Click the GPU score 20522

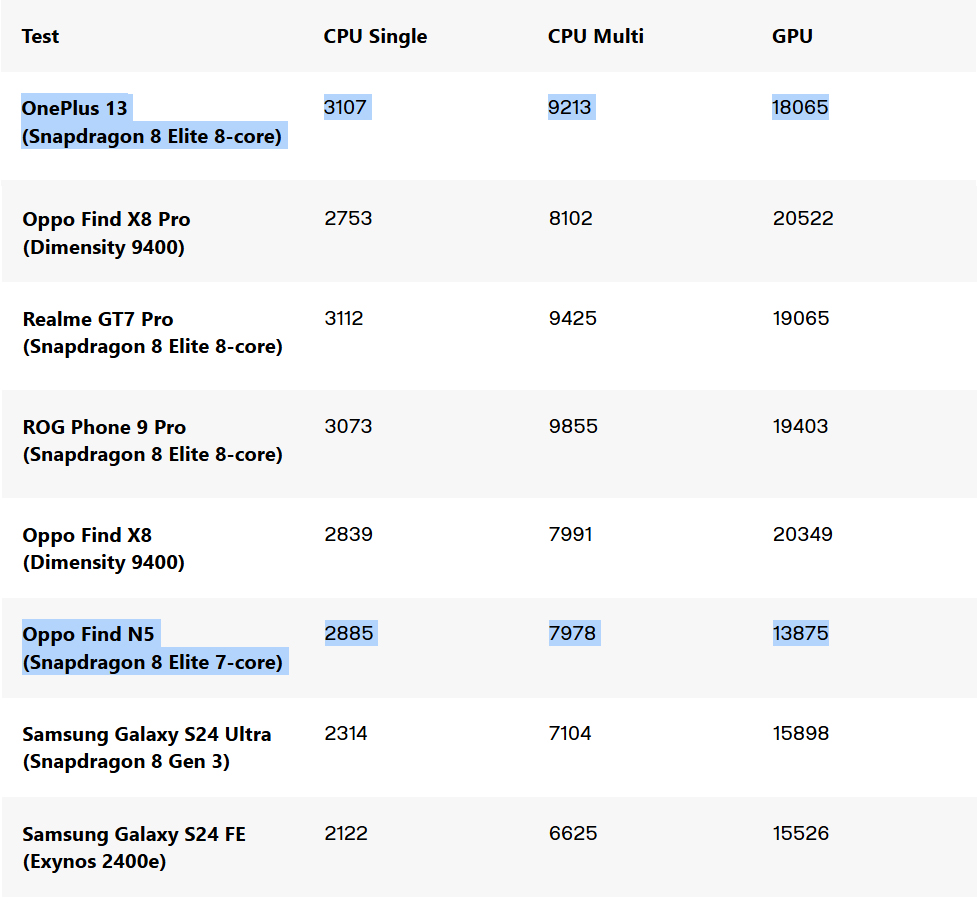(x=802, y=218)
